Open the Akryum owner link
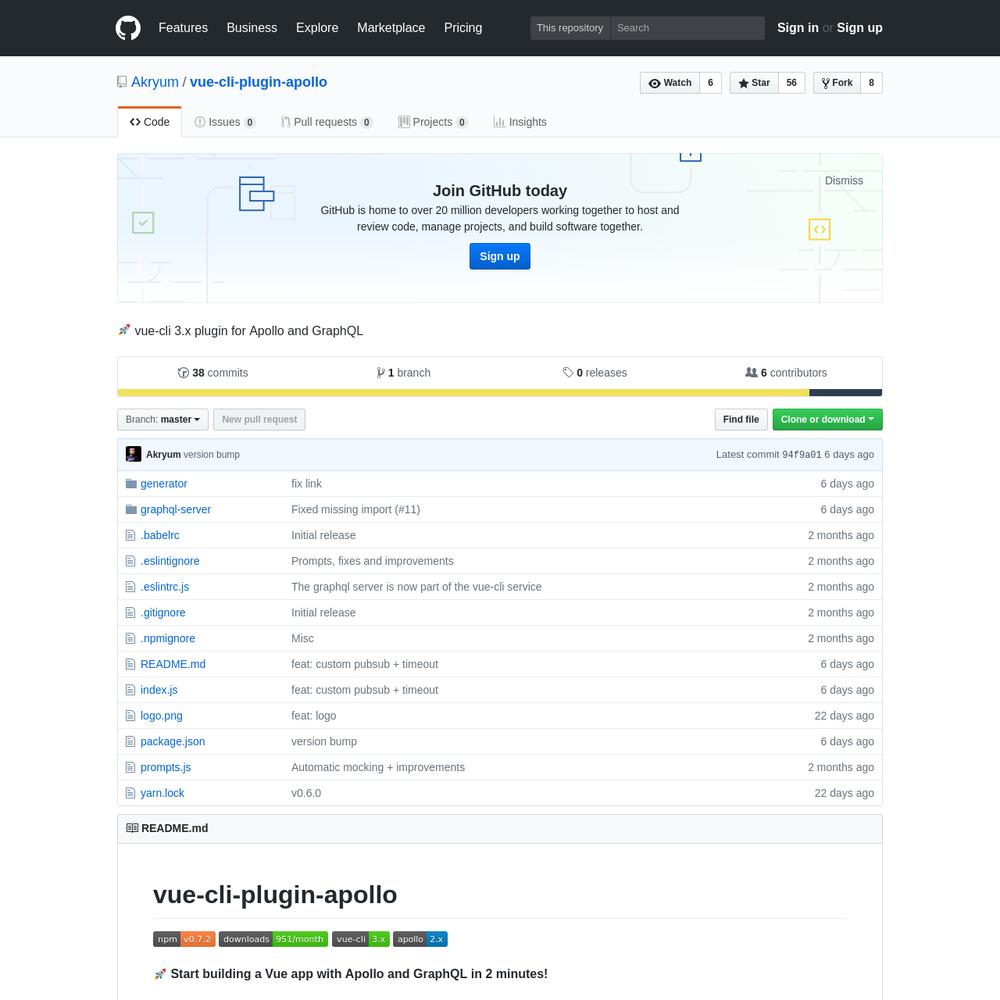 click(155, 82)
